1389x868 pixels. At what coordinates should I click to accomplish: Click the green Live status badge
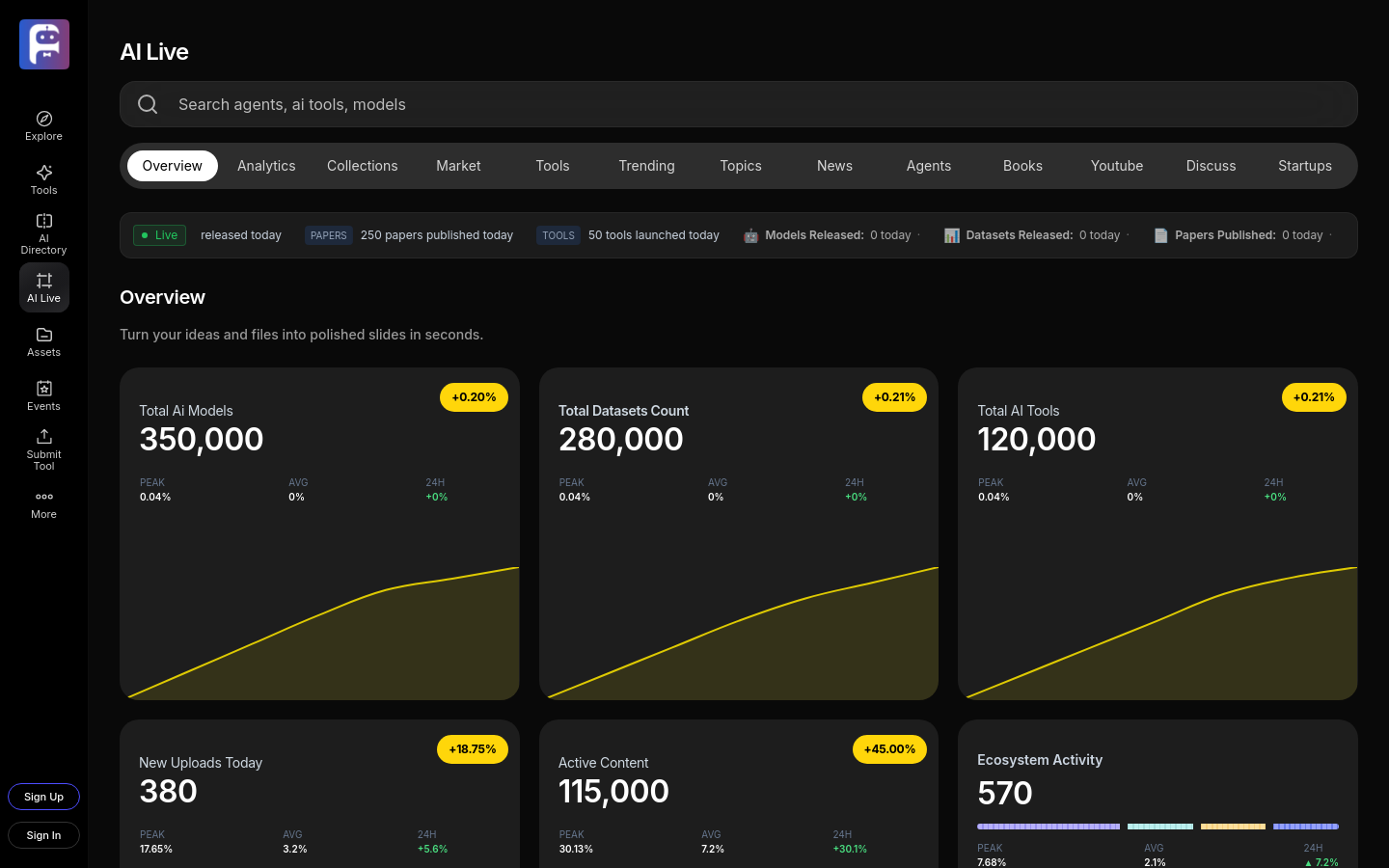[159, 235]
